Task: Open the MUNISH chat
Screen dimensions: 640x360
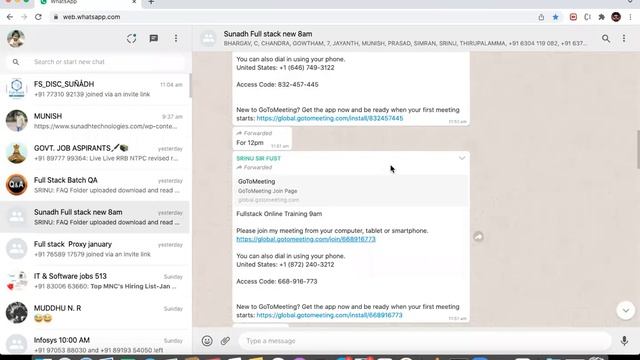Action: (x=95, y=121)
